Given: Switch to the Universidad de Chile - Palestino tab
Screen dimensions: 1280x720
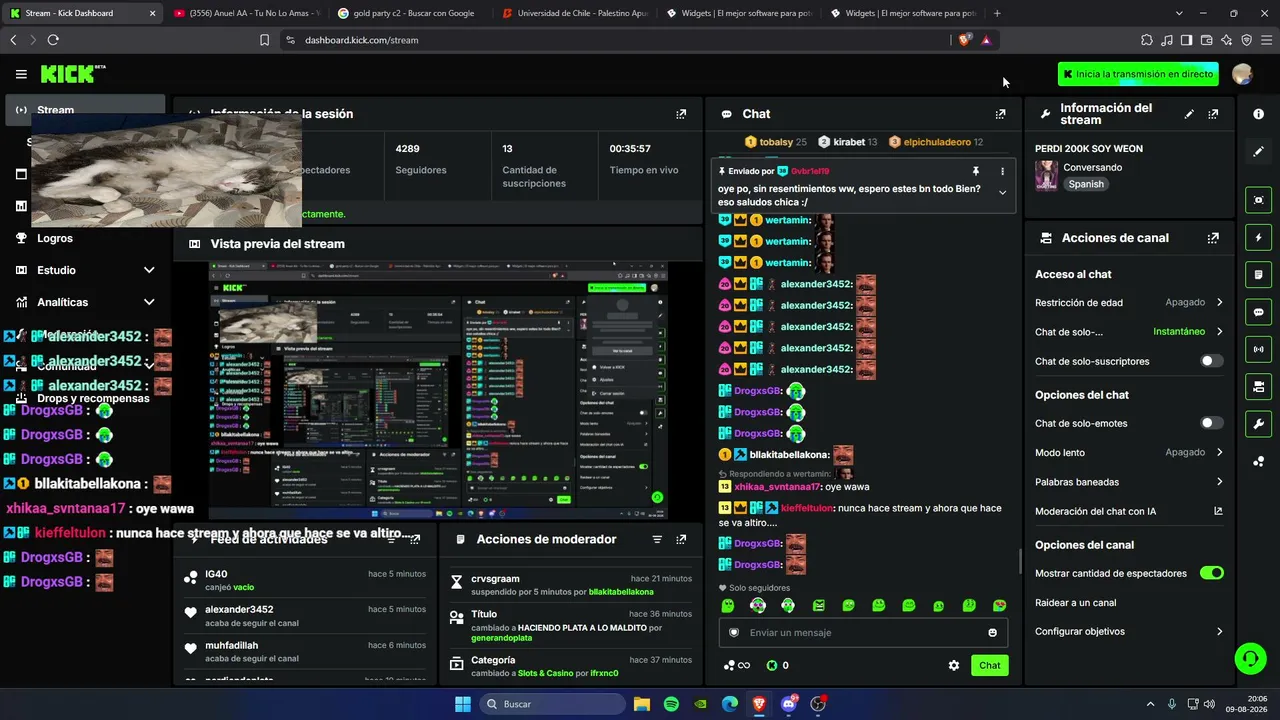Looking at the screenshot, I should point(574,13).
